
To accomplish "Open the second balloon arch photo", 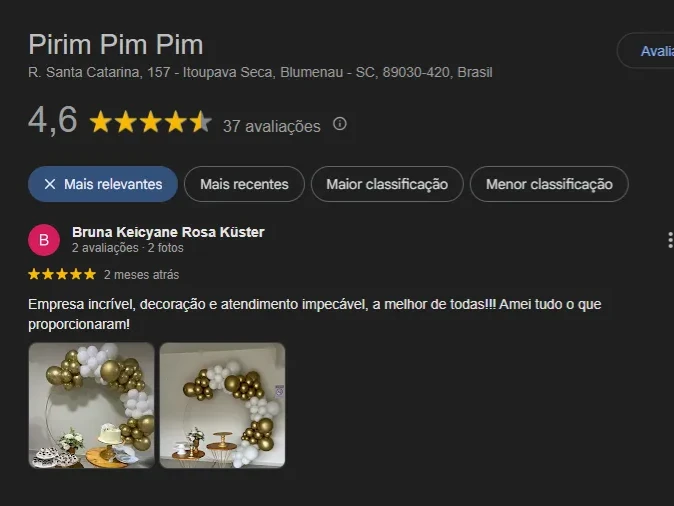I will pos(222,405).
